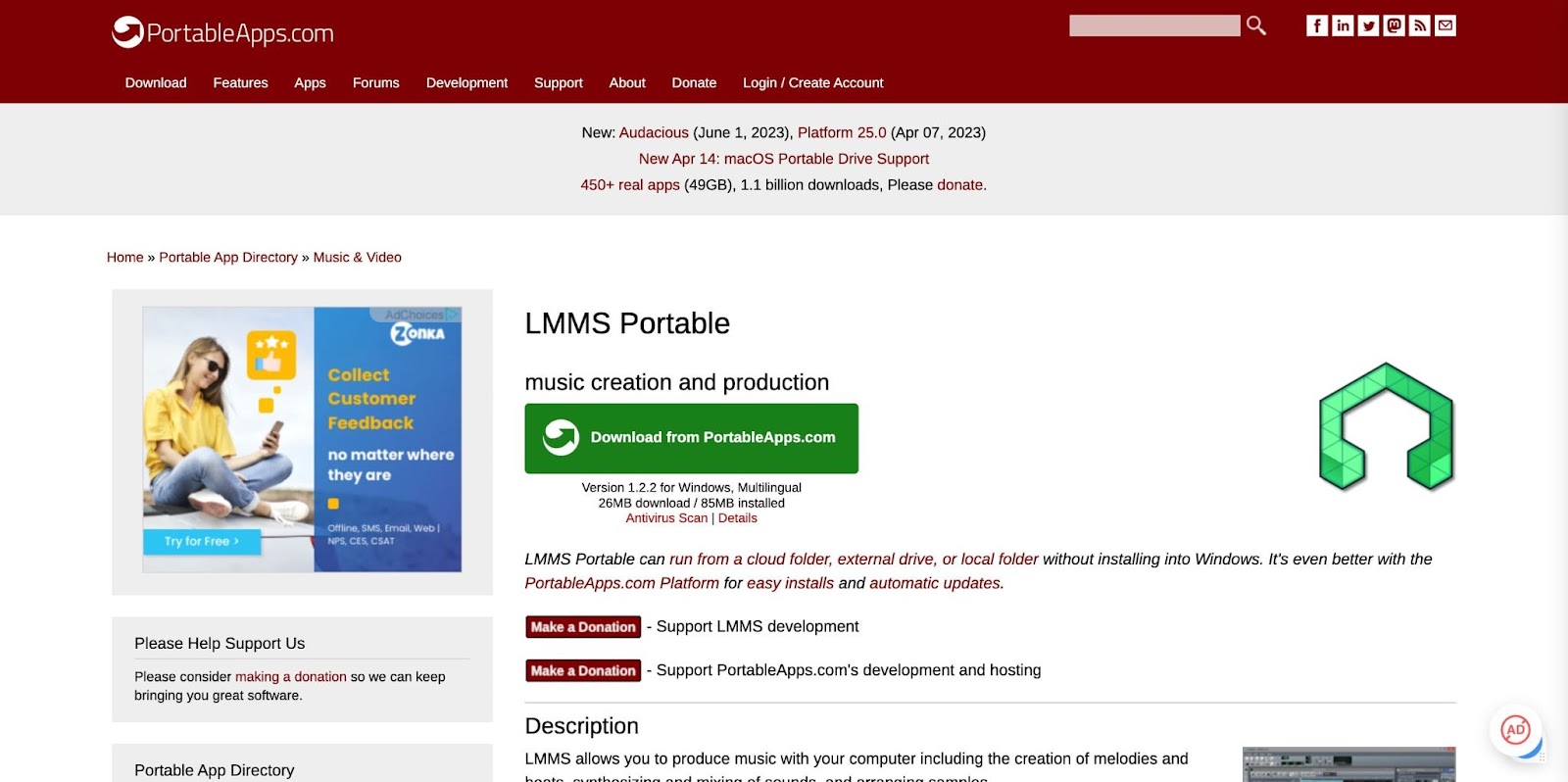Open Login / Create Account
1568x782 pixels.
[x=813, y=82]
